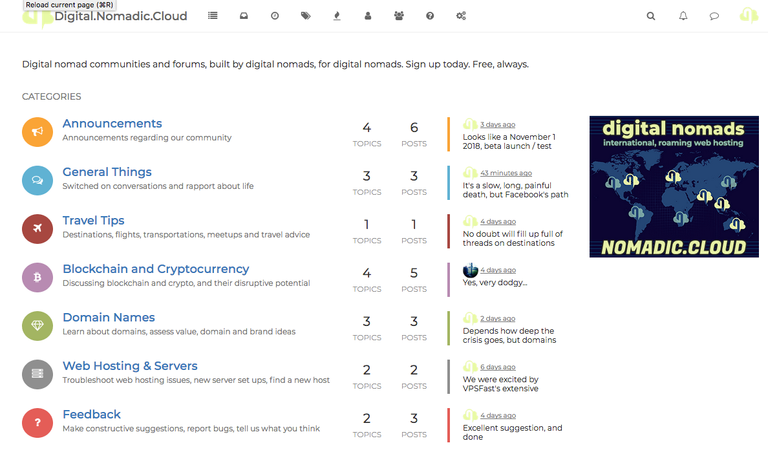768x449 pixels.
Task: Open the user avatar menu top right
Action: (748, 15)
